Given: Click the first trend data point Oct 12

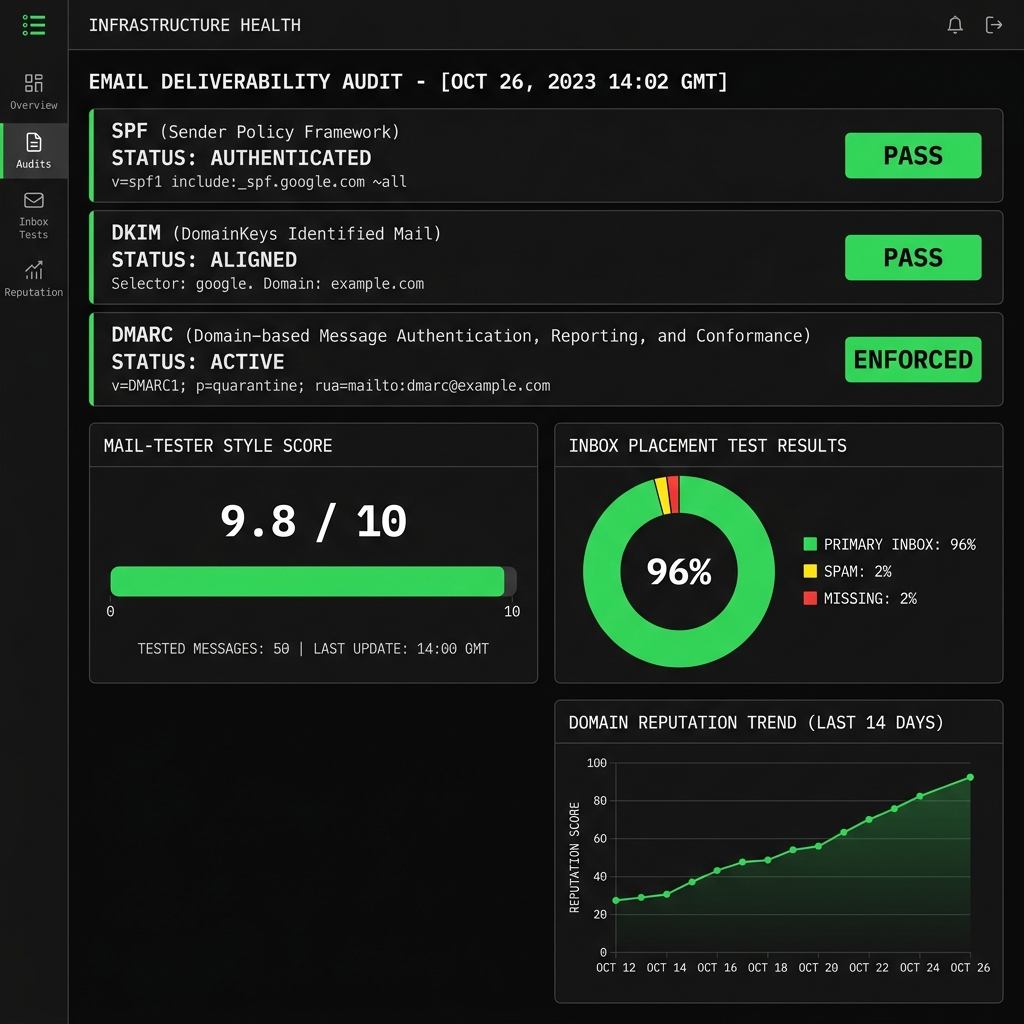Looking at the screenshot, I should [x=616, y=900].
